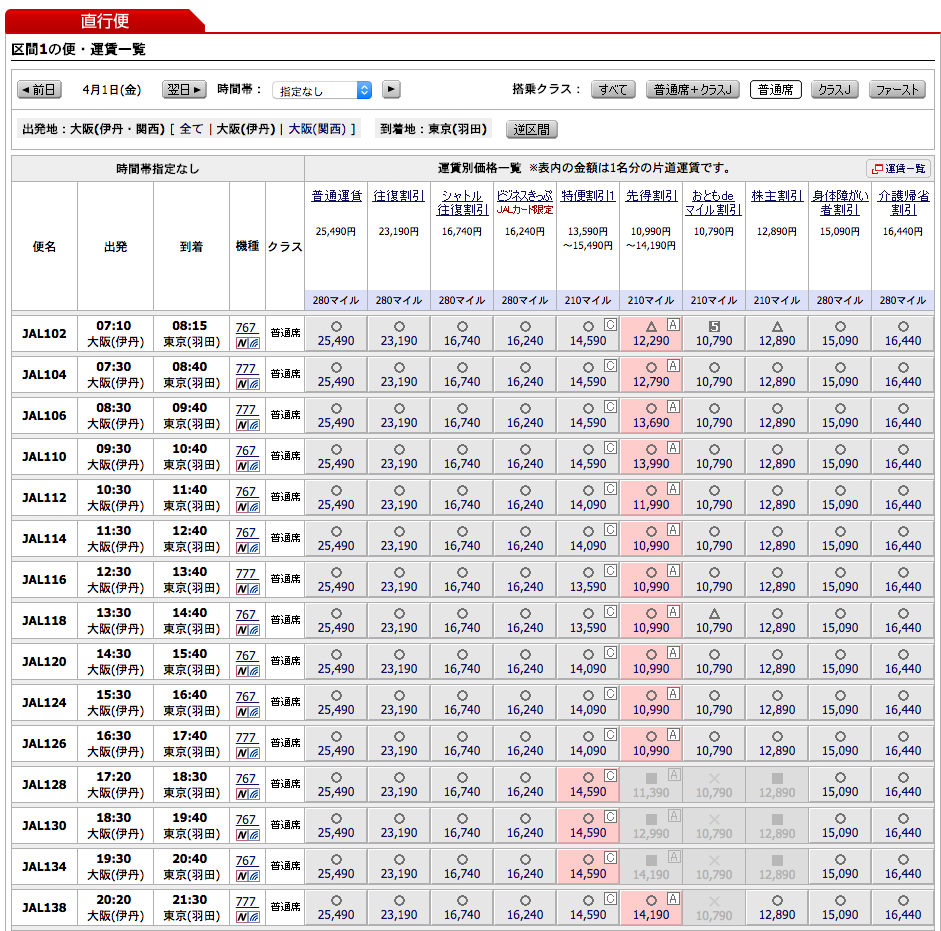Click the N wifi icon for JAL120
This screenshot has height=931, width=941.
pyautogui.click(x=247, y=671)
